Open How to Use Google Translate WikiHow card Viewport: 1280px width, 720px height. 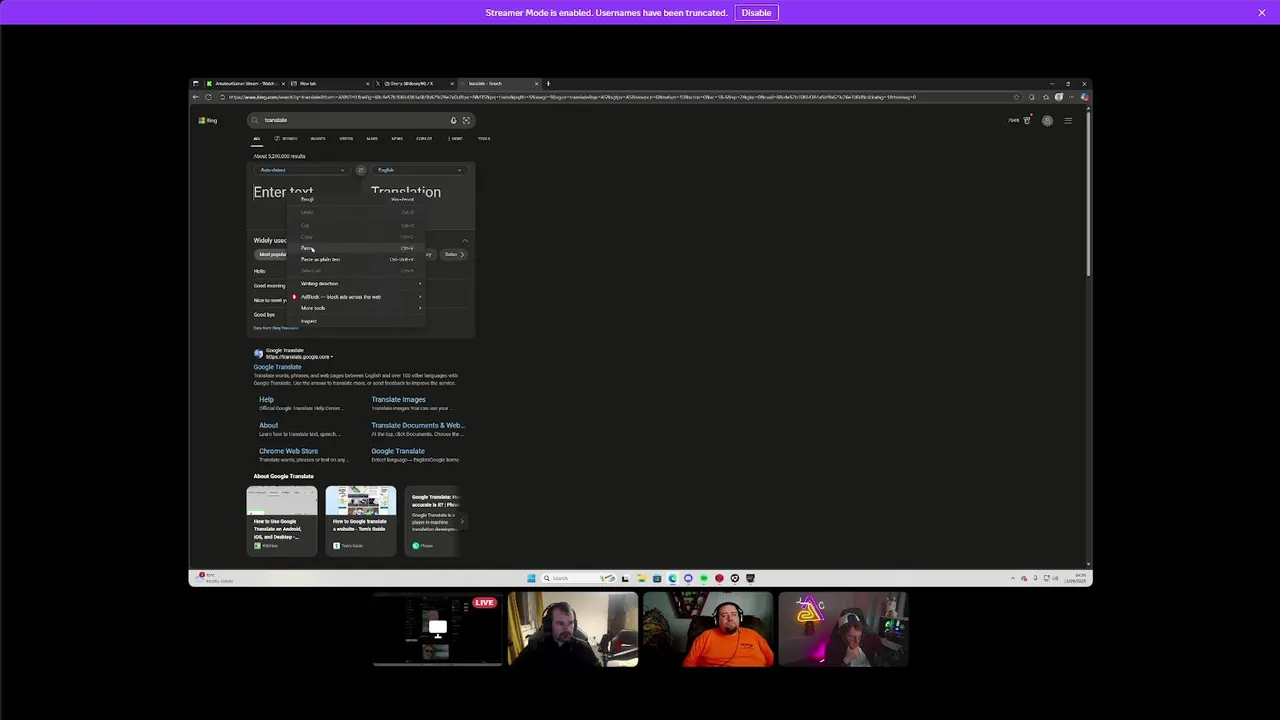point(282,520)
